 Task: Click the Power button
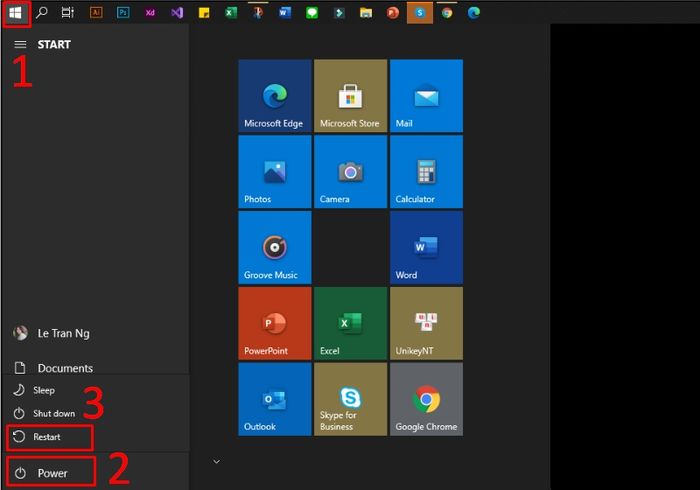pos(51,473)
